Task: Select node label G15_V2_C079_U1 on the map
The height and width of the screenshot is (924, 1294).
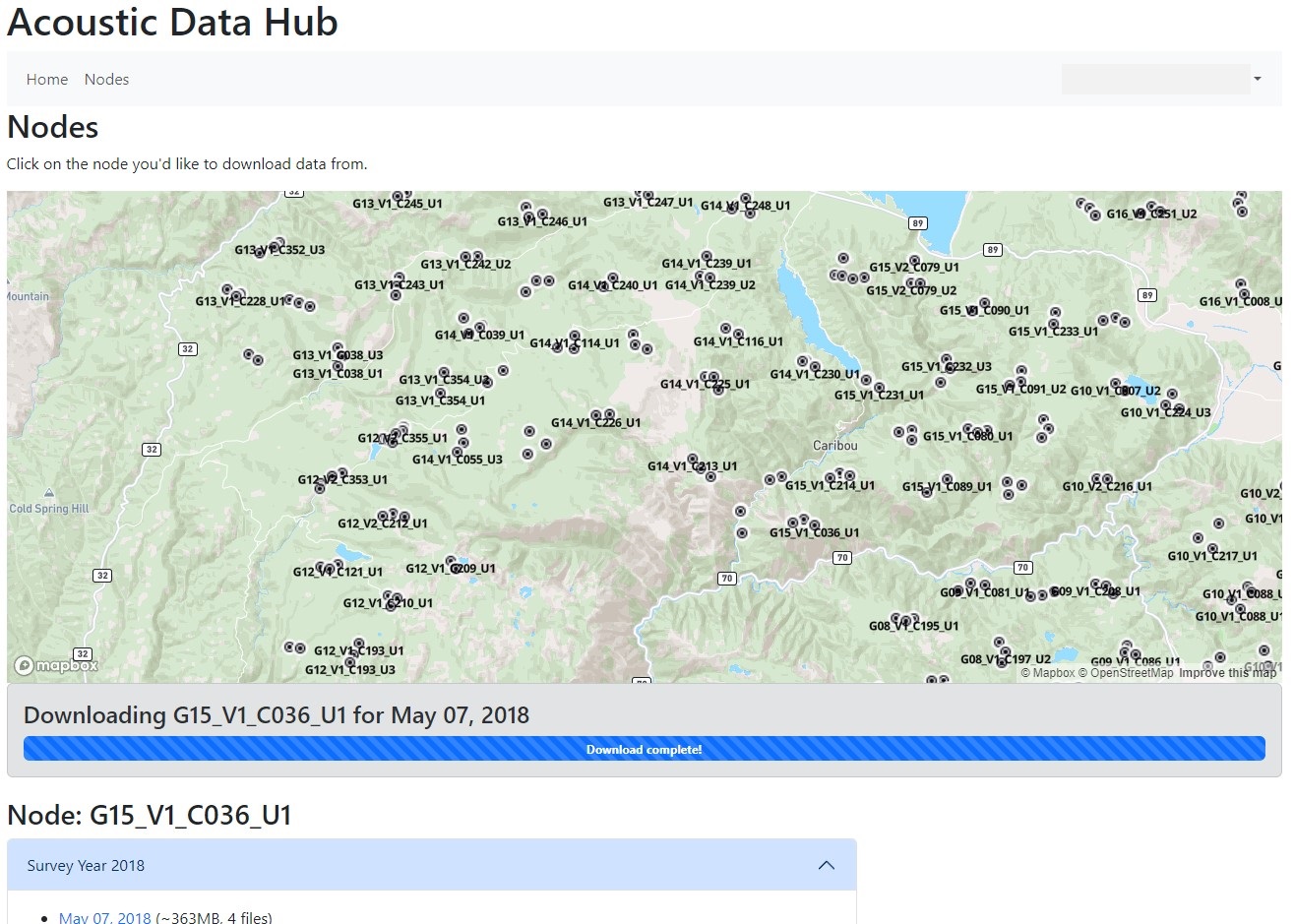Action: coord(914,267)
